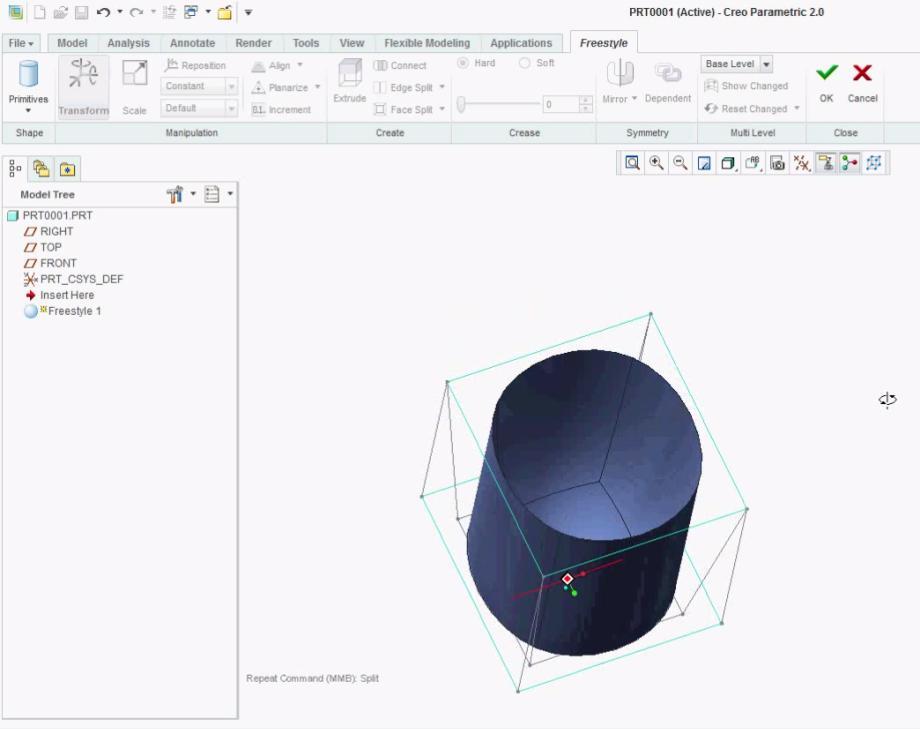
Task: Open Saved Orientations view icon
Action: [x=753, y=163]
